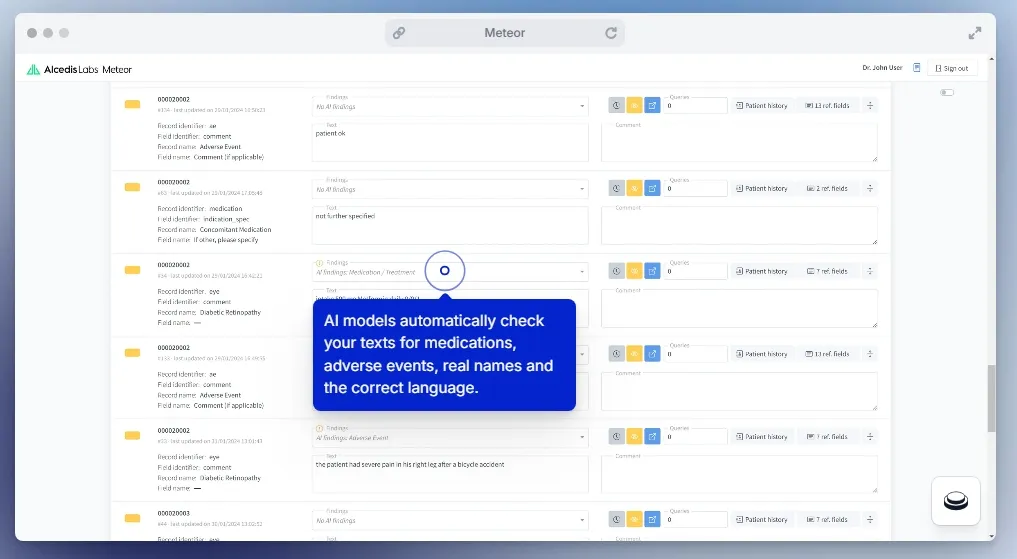The image size is (1017, 559).
Task: Click the Text field containing 'not further specified'
Action: [451, 226]
